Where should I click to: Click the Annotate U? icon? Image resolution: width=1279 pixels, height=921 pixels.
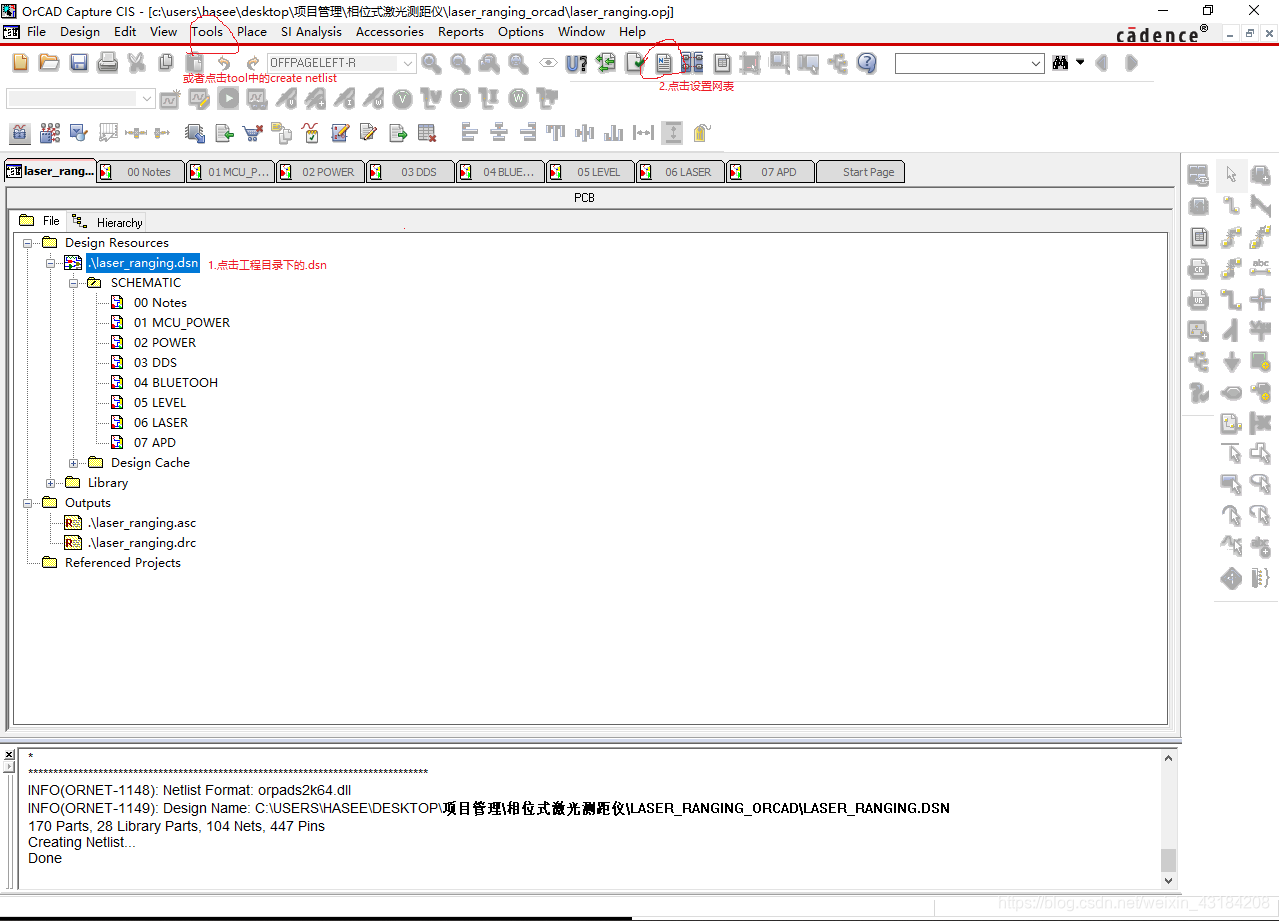point(577,63)
